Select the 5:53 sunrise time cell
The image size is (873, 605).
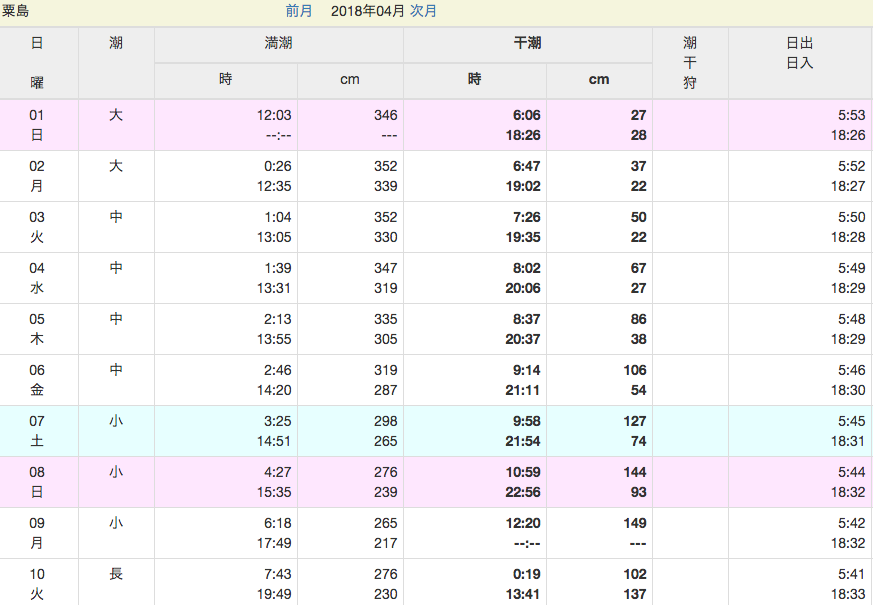pyautogui.click(x=851, y=115)
